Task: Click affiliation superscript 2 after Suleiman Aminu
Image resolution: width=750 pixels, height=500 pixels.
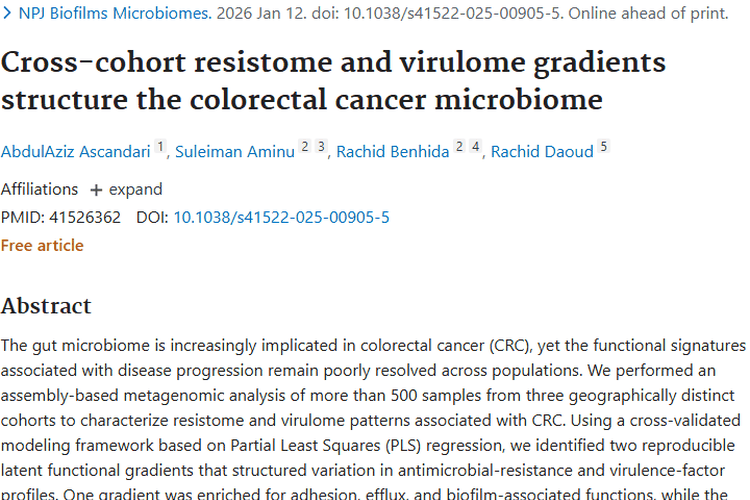Action: (305, 148)
